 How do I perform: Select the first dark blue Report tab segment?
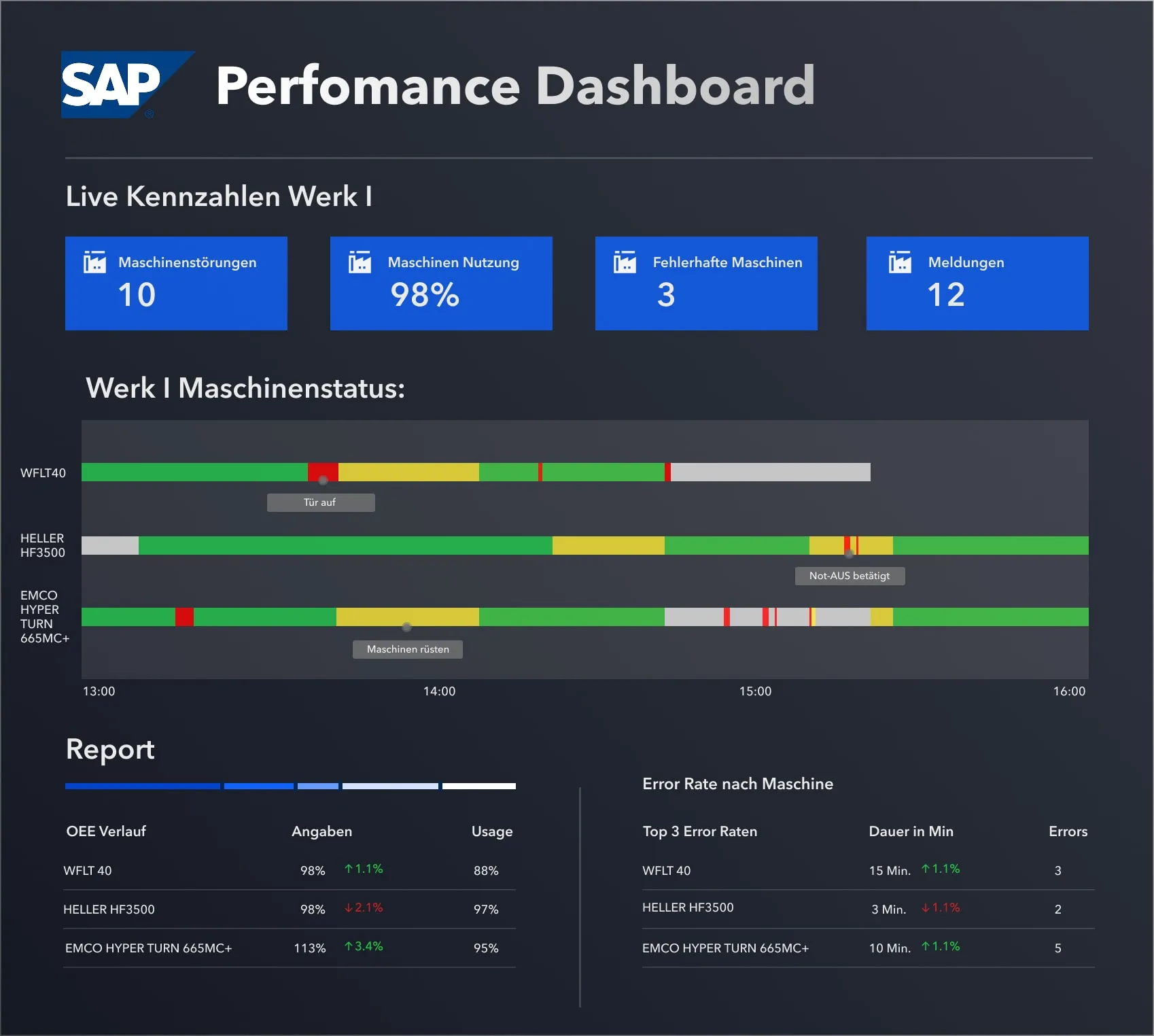[x=142, y=786]
